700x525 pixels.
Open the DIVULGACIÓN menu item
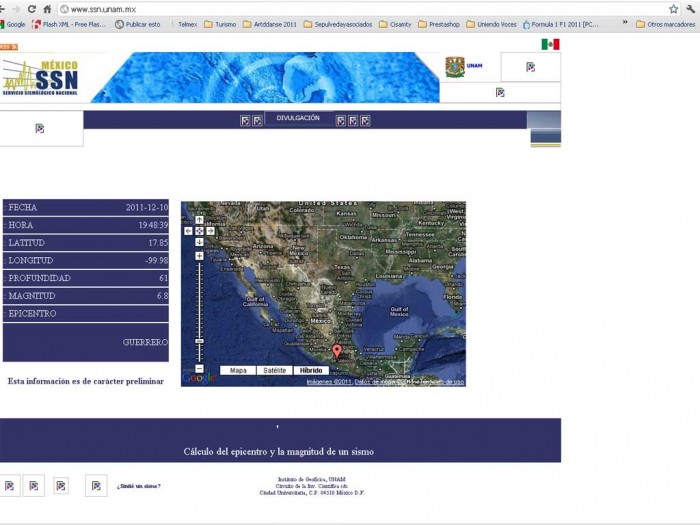tap(298, 118)
